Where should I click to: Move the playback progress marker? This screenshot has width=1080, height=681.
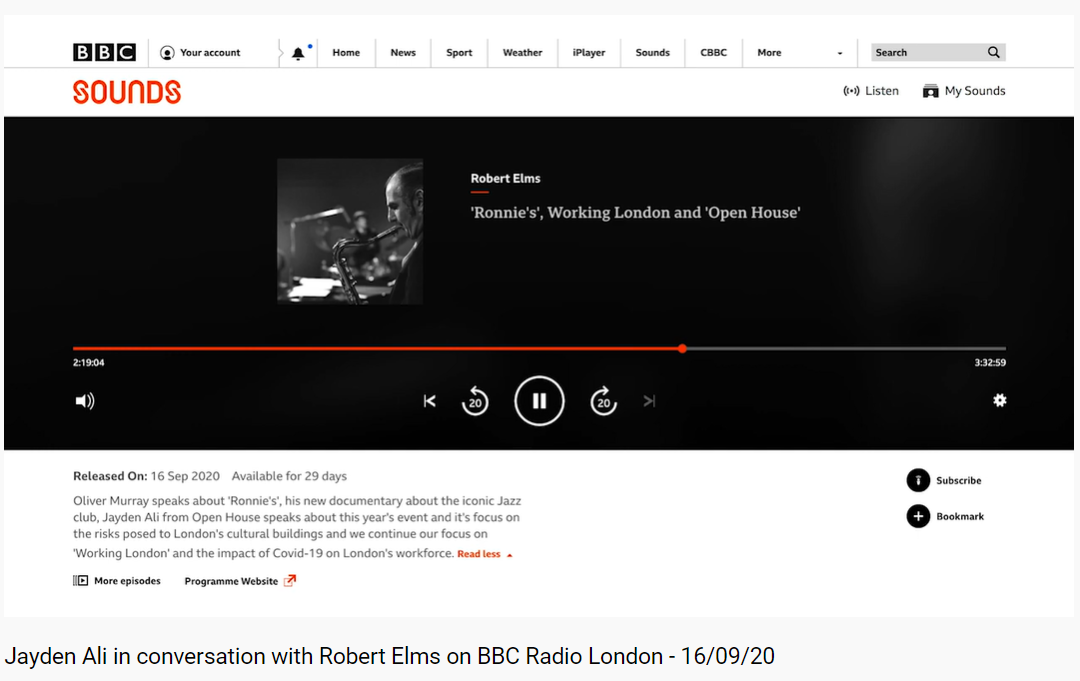[x=682, y=349]
